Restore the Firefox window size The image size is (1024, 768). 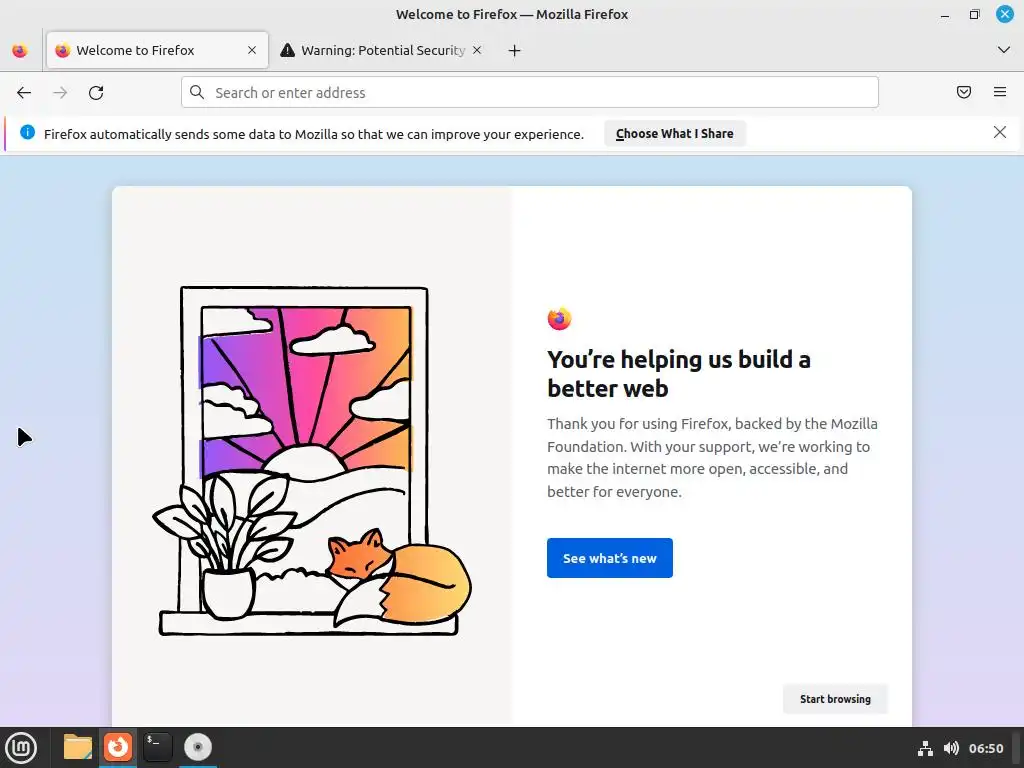(974, 14)
